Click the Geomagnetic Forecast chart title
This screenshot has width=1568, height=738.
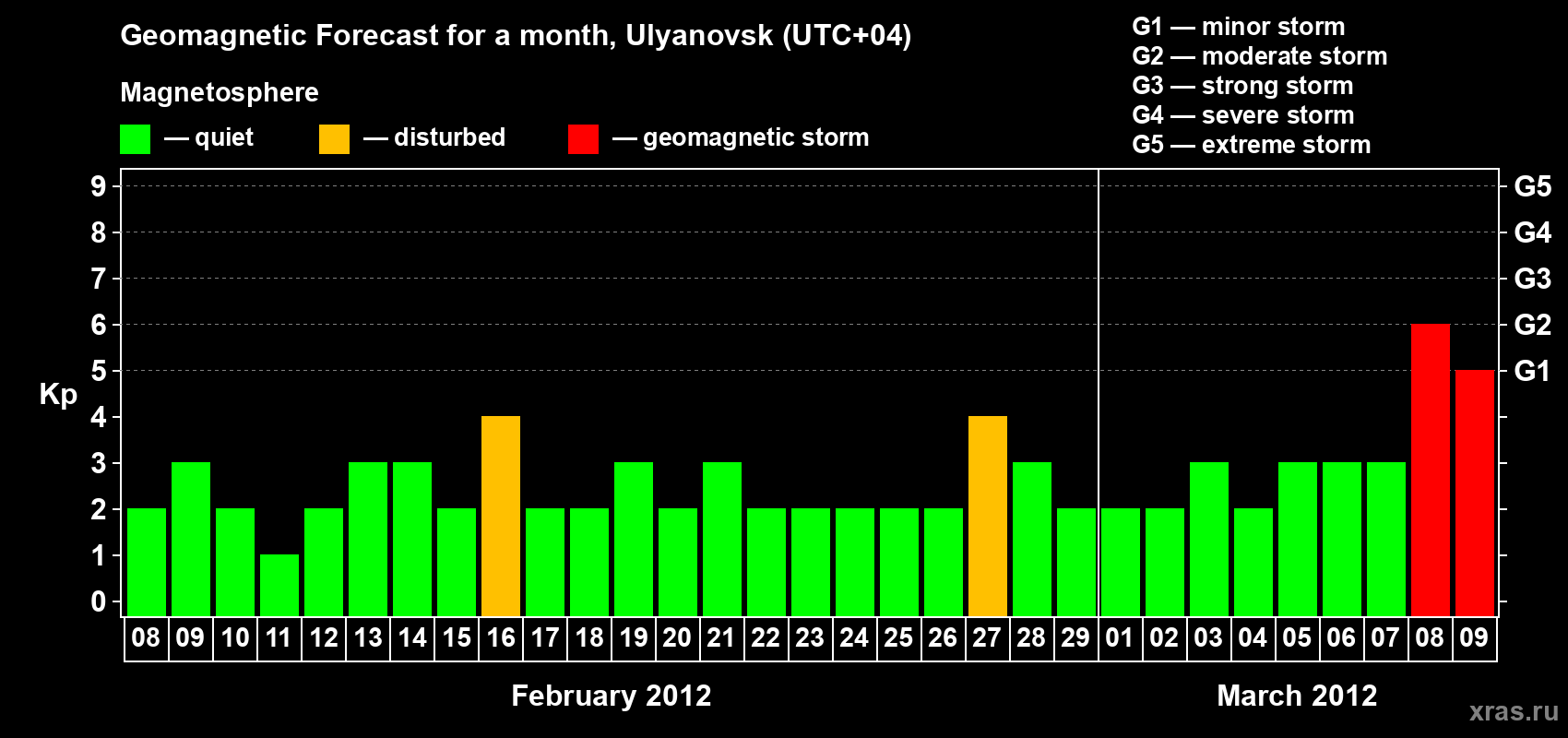pos(516,36)
